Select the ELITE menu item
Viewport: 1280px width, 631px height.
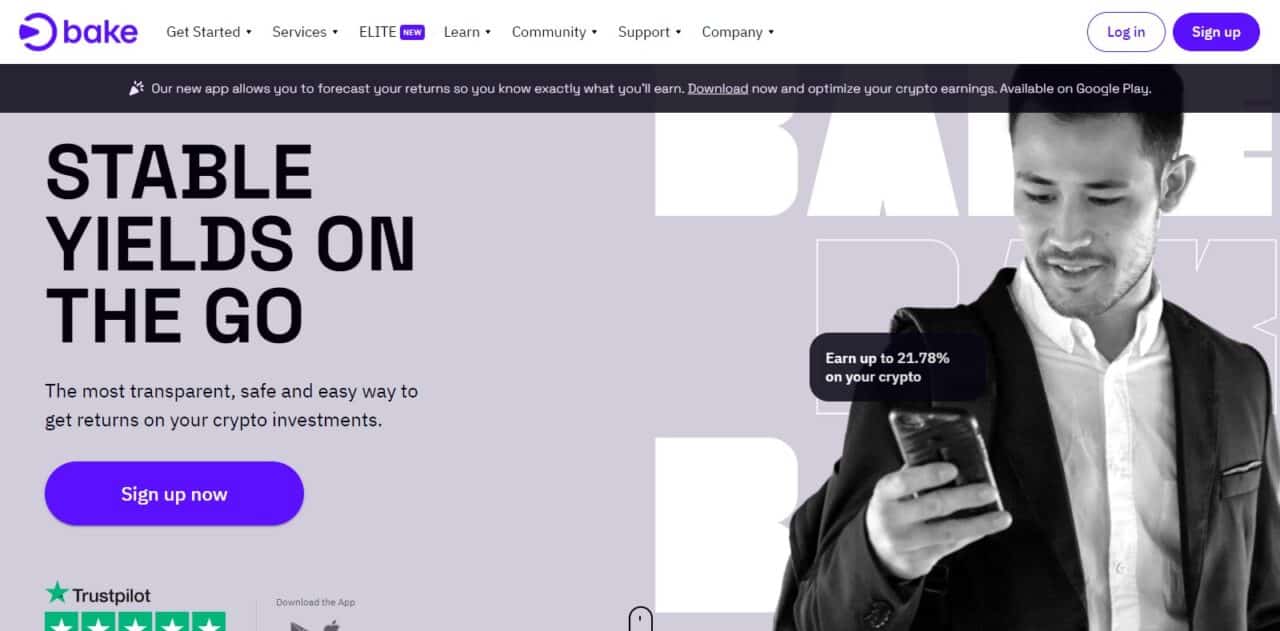[x=378, y=32]
